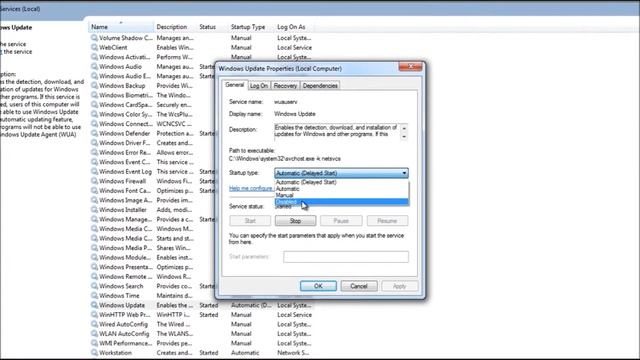The image size is (640, 360).
Task: Click the wuauserv service name value
Action: pyautogui.click(x=286, y=102)
